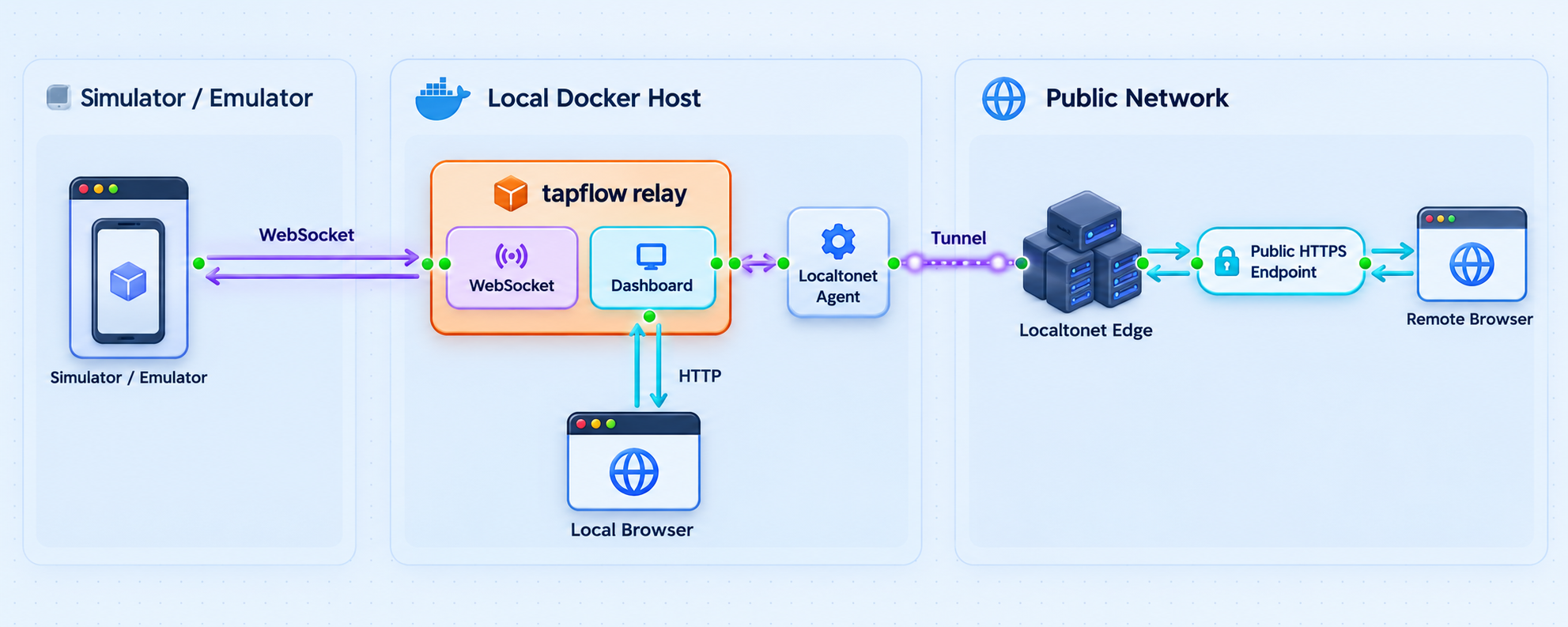Click the Docker whale icon
The width and height of the screenshot is (1568, 627).
tap(442, 99)
